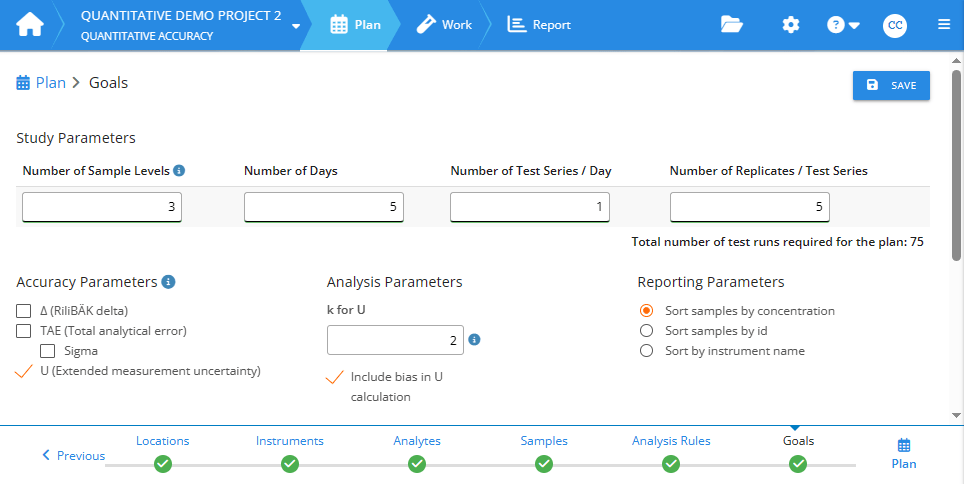Viewport: 964px width, 484px height.
Task: Enable the Δ (RiliBÄK delta) checkbox
Action: click(x=24, y=311)
